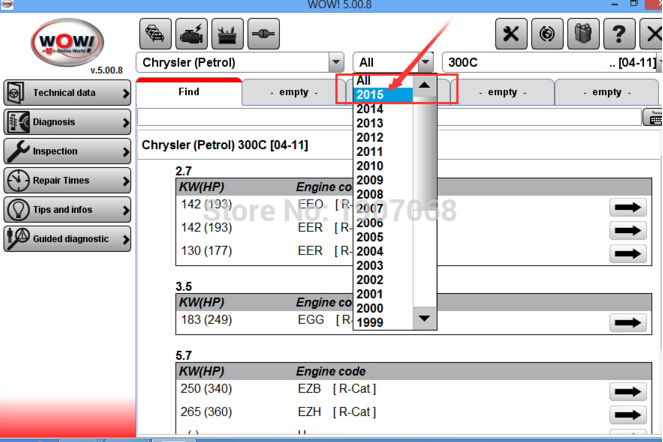Image resolution: width=663 pixels, height=442 pixels.
Task: Open help with the question mark icon
Action: tap(619, 34)
